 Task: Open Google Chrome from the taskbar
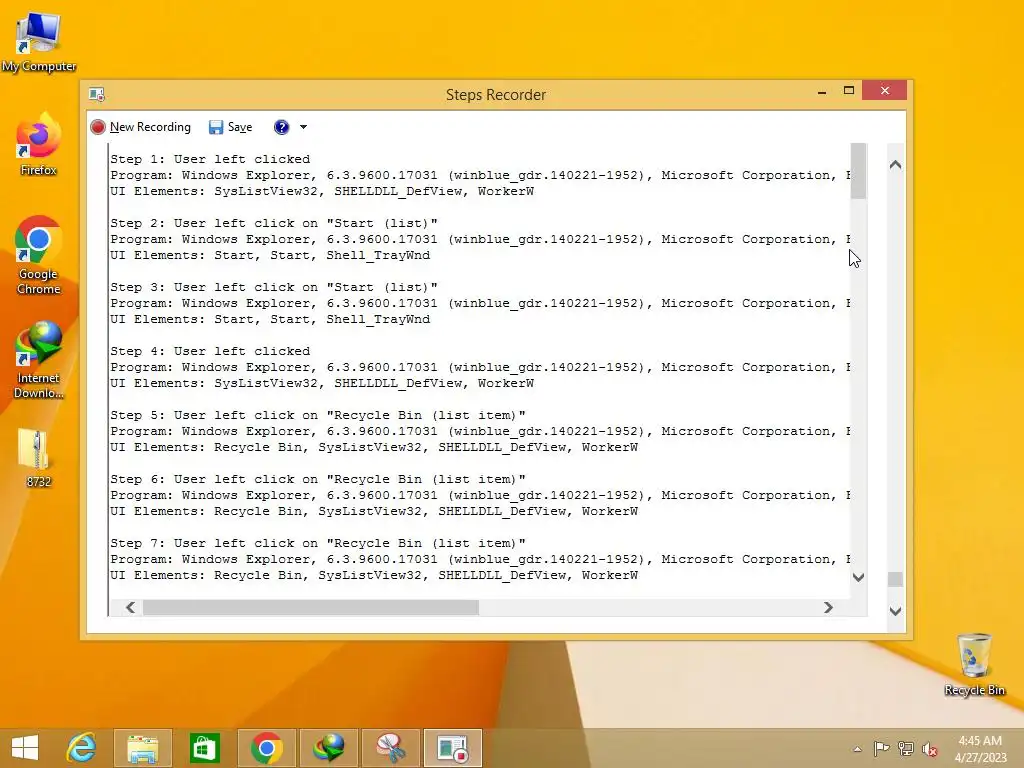click(266, 748)
